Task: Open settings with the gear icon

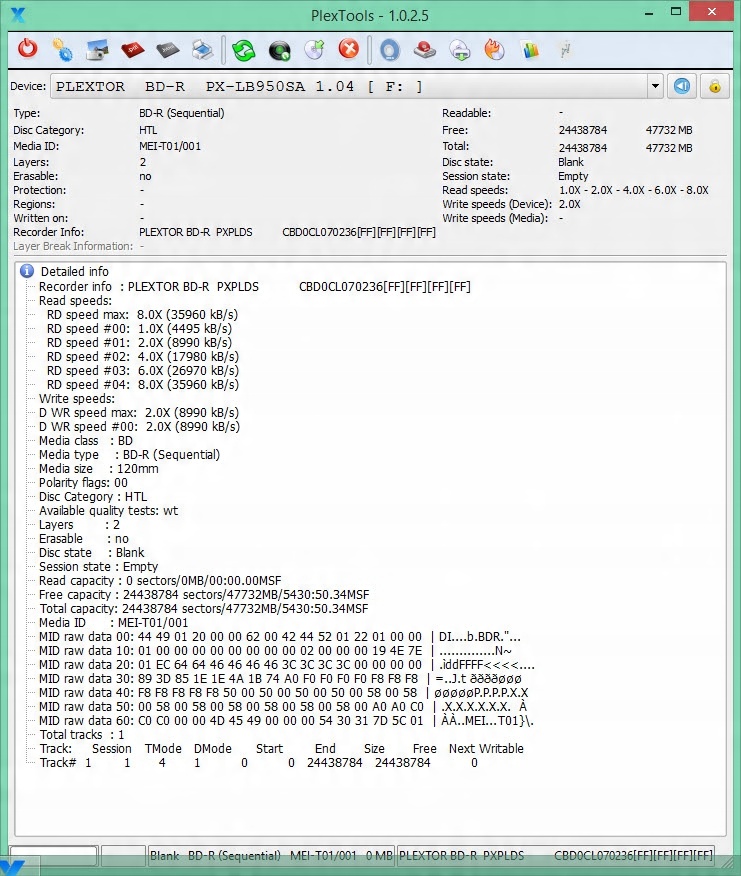Action: pyautogui.click(x=63, y=50)
